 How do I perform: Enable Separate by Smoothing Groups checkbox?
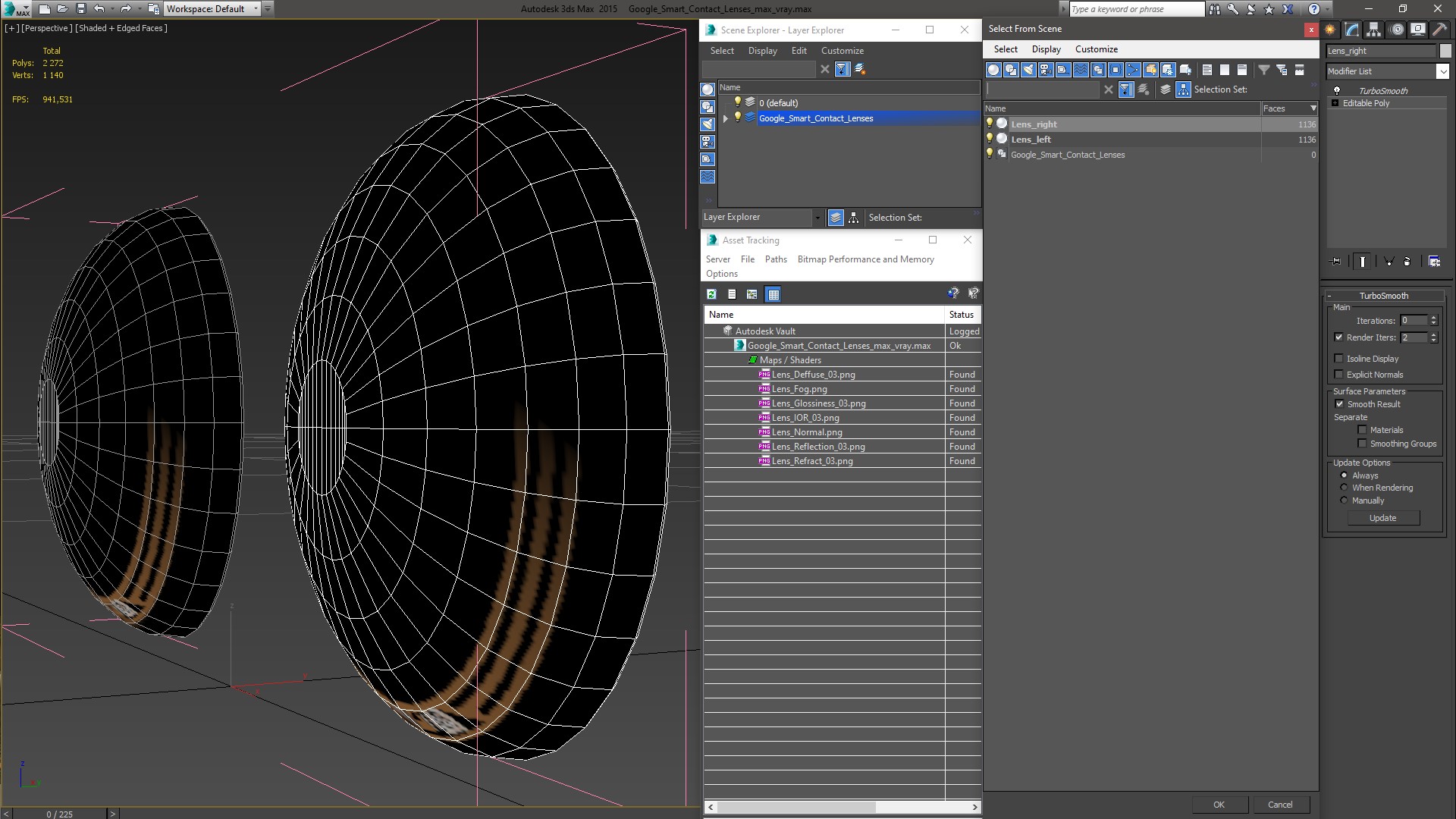[1362, 444]
